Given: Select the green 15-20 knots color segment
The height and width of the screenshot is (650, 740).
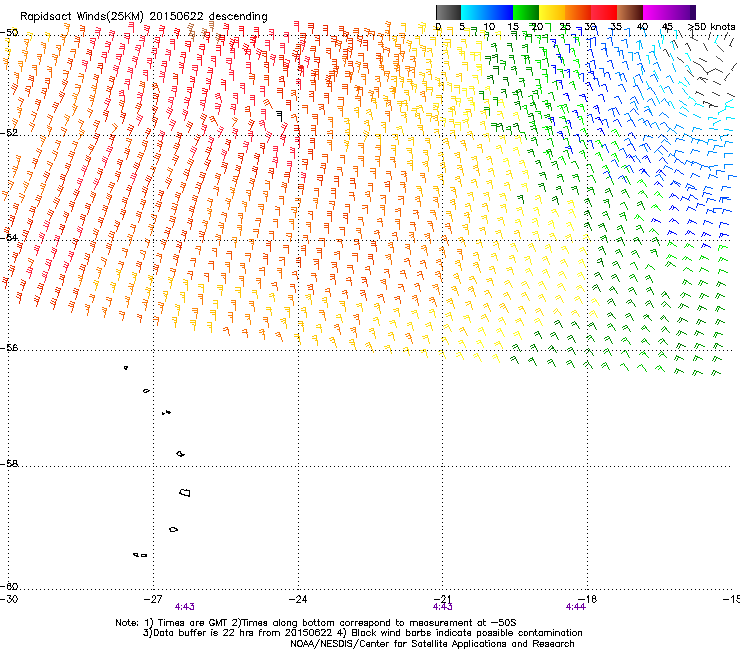Looking at the screenshot, I should [x=526, y=12].
